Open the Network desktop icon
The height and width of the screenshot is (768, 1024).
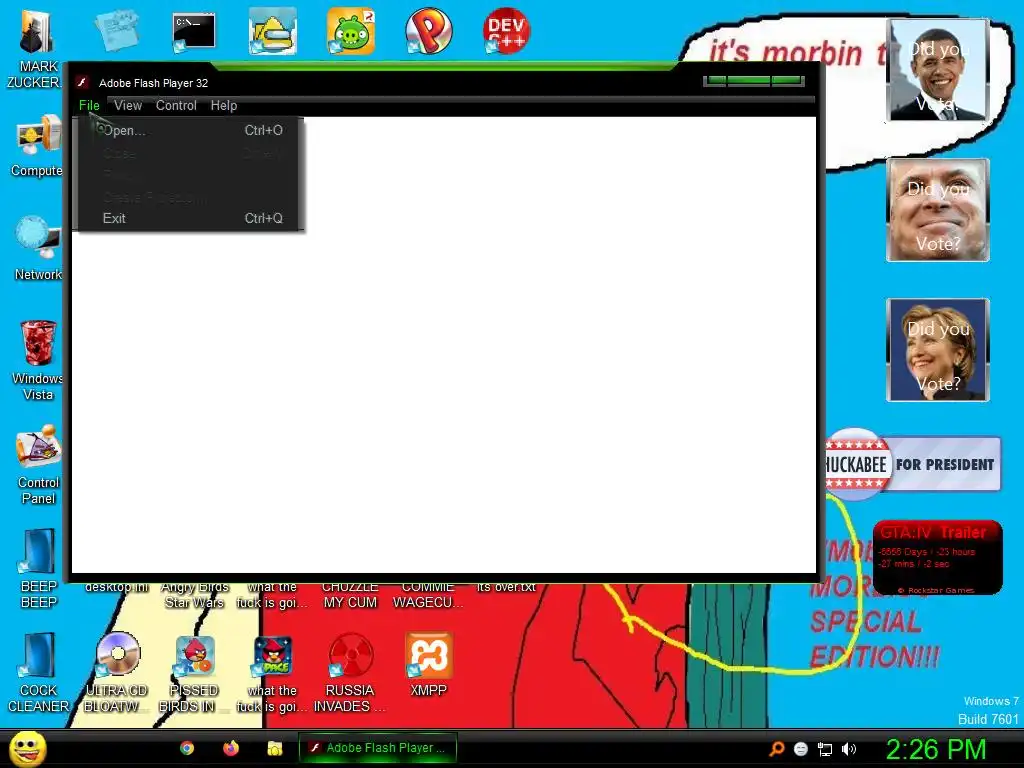click(x=38, y=248)
